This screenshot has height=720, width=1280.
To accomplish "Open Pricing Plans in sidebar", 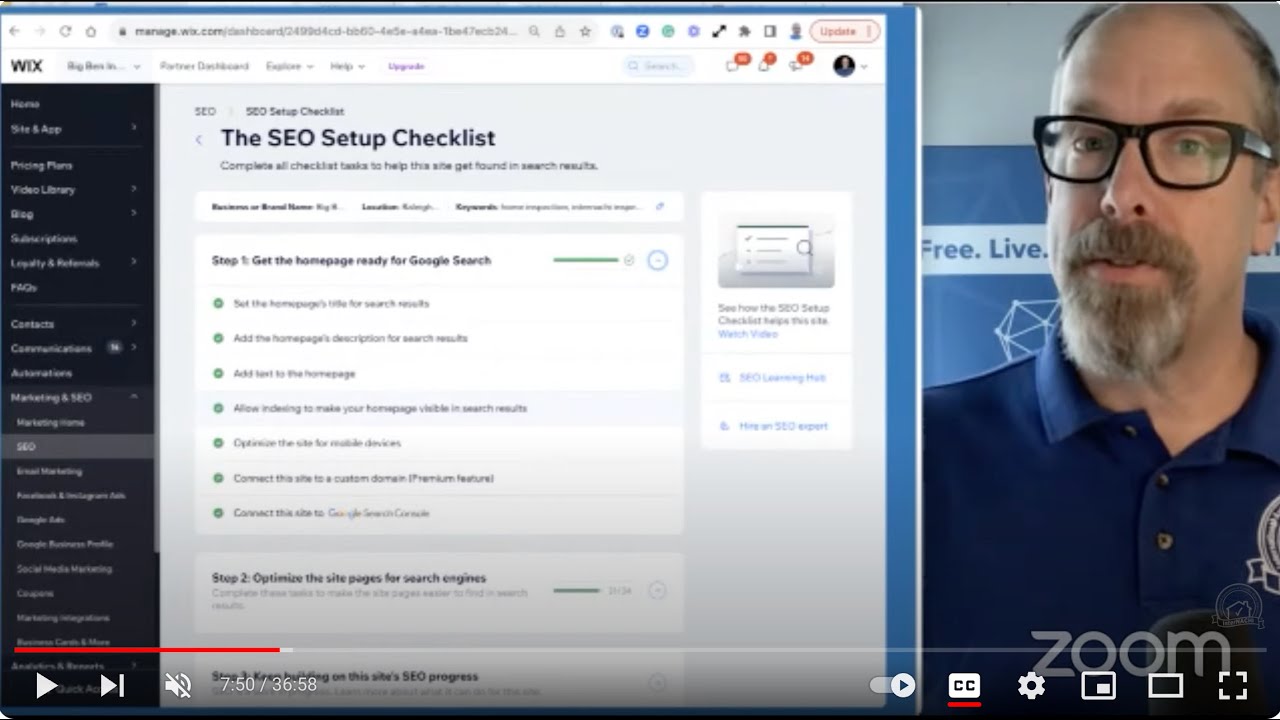I will 42,165.
